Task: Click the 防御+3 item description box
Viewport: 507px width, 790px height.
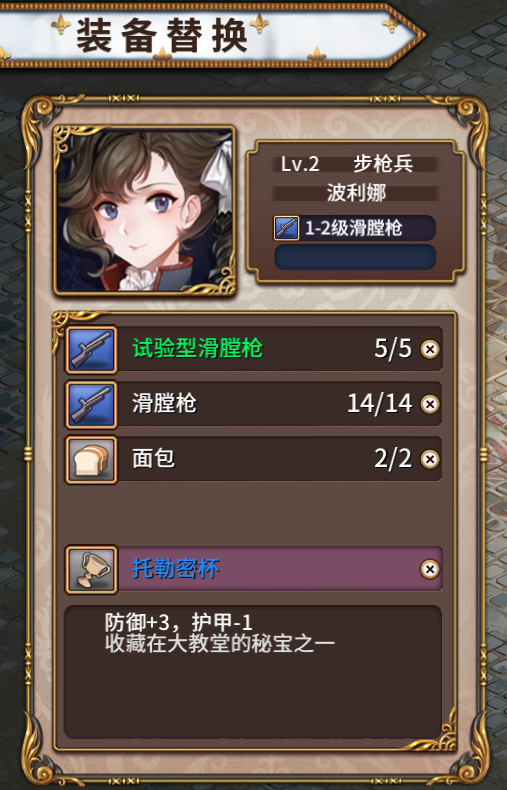Action: click(253, 672)
